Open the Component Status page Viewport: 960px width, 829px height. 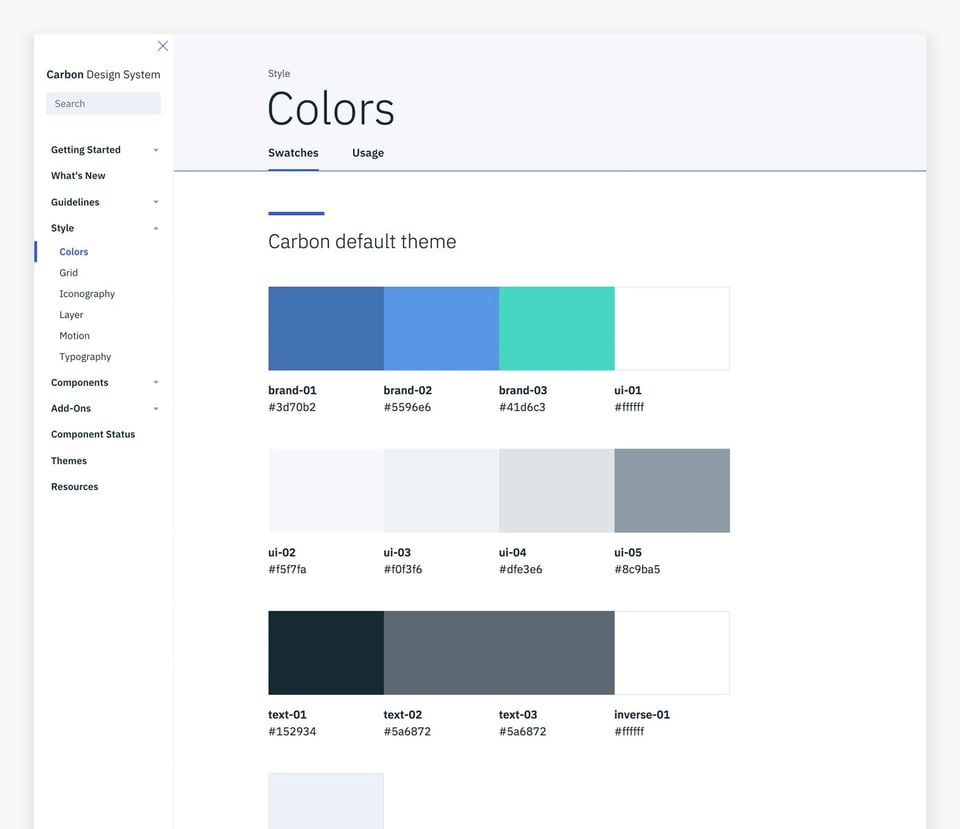click(93, 434)
